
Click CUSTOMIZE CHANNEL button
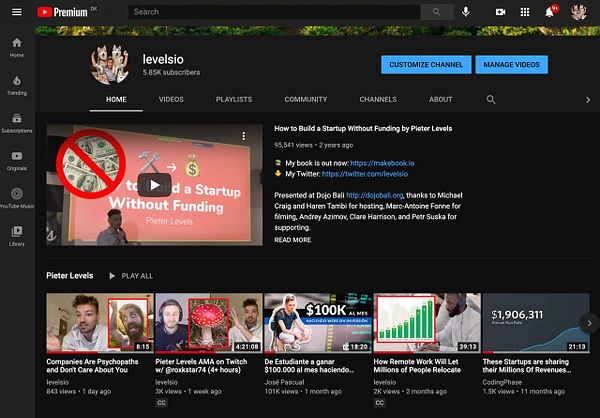click(x=426, y=65)
